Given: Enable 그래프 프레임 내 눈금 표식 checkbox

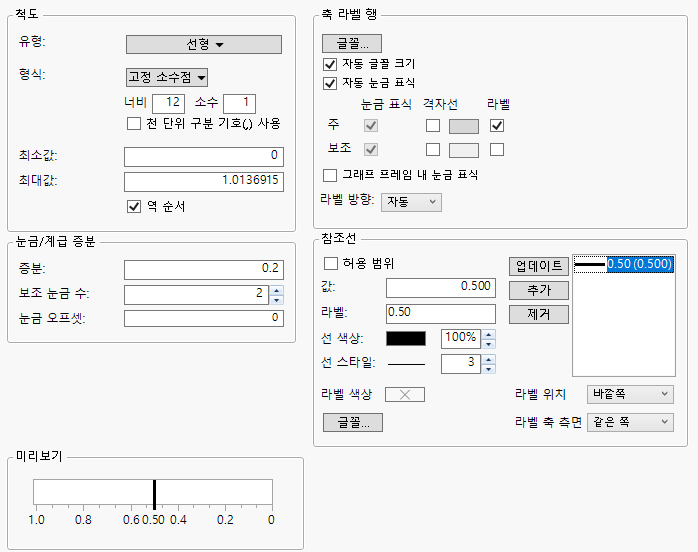Looking at the screenshot, I should click(x=330, y=175).
